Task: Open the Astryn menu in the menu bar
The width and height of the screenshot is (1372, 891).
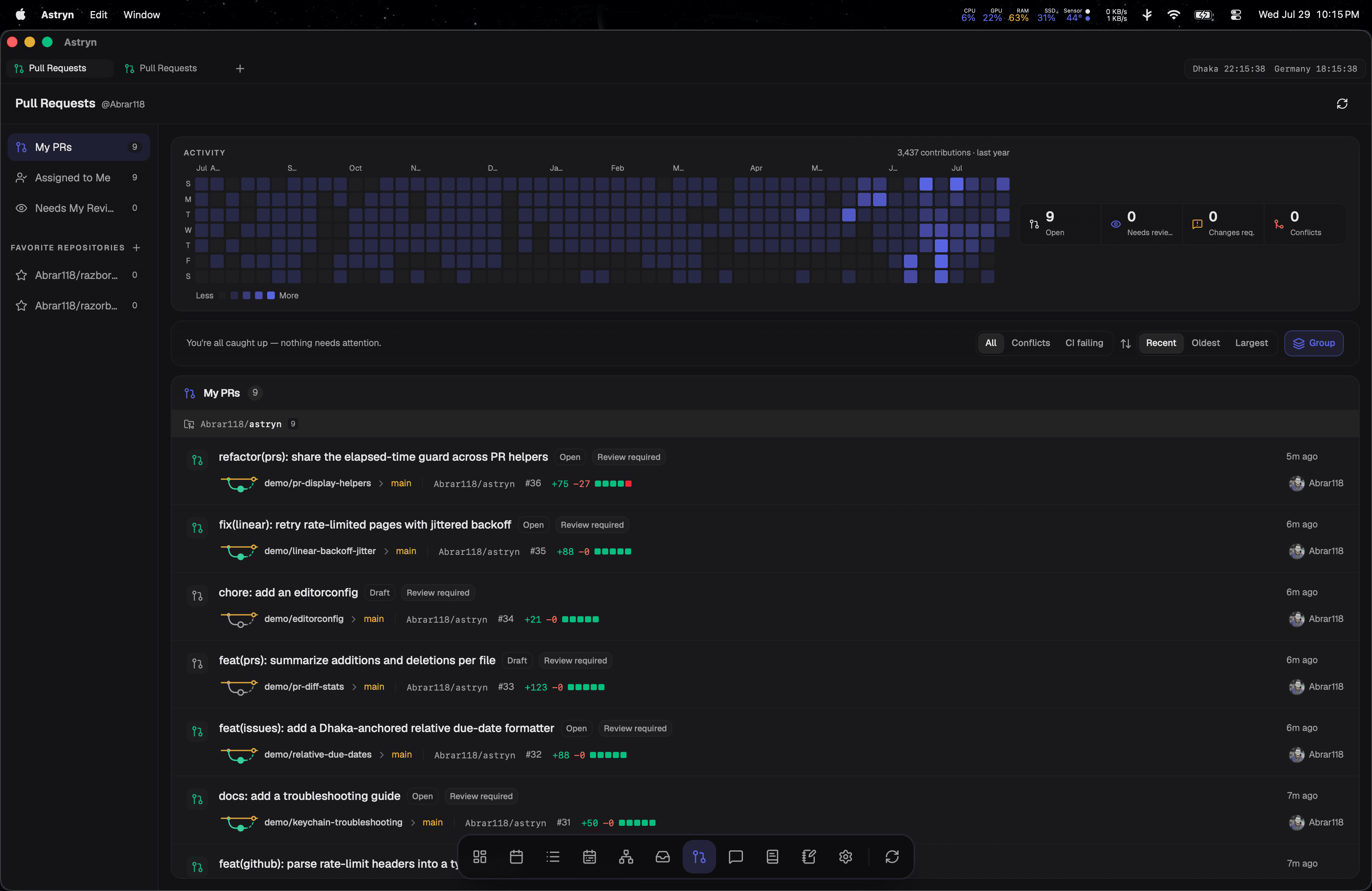Action: [58, 14]
